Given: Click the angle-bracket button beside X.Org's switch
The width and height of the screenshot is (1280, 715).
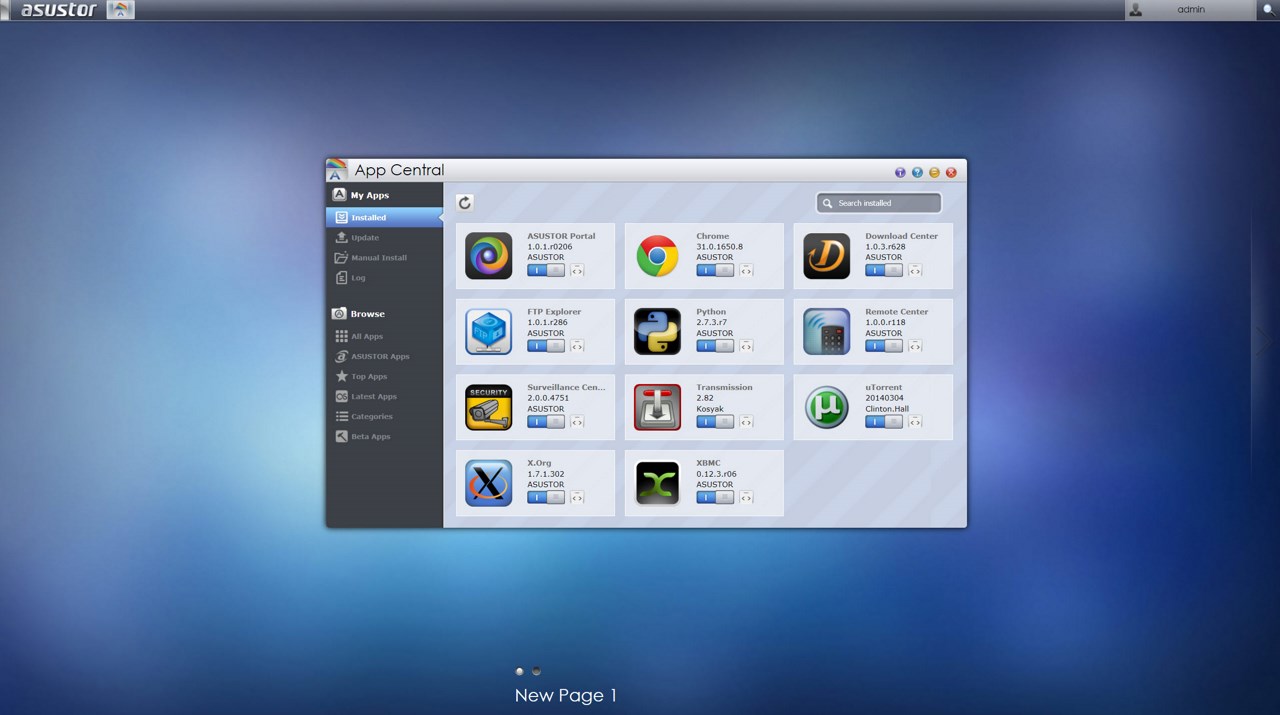Looking at the screenshot, I should (577, 497).
